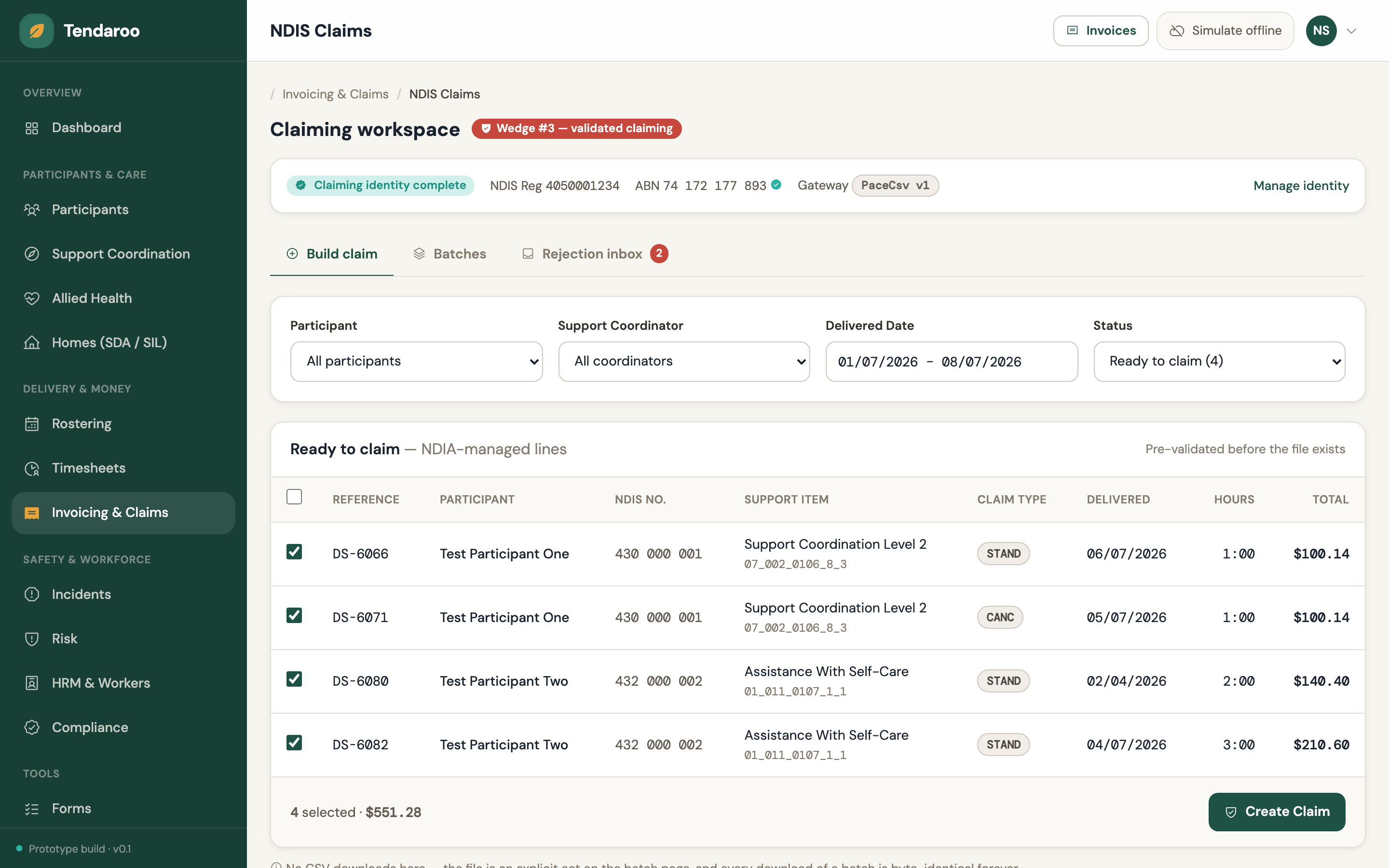Click the Delivered Date range field
The image size is (1389, 868).
pos(951,362)
